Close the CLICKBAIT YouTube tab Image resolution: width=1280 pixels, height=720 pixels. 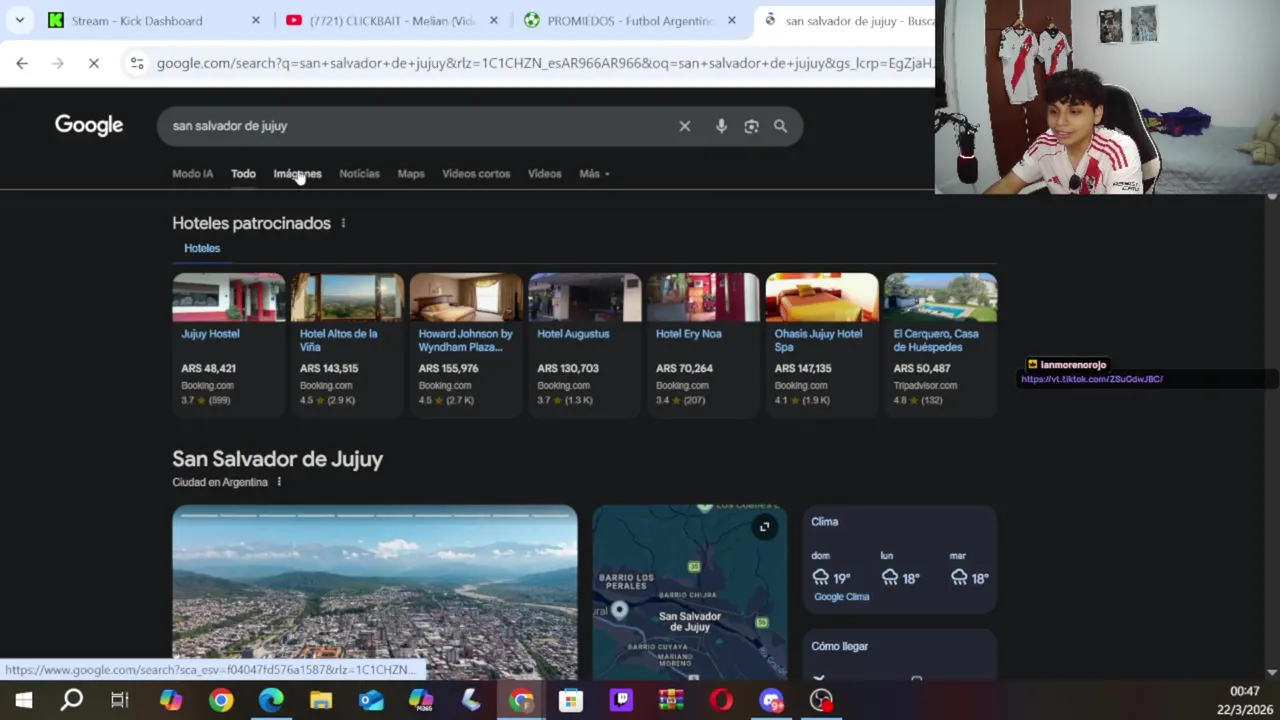[493, 20]
